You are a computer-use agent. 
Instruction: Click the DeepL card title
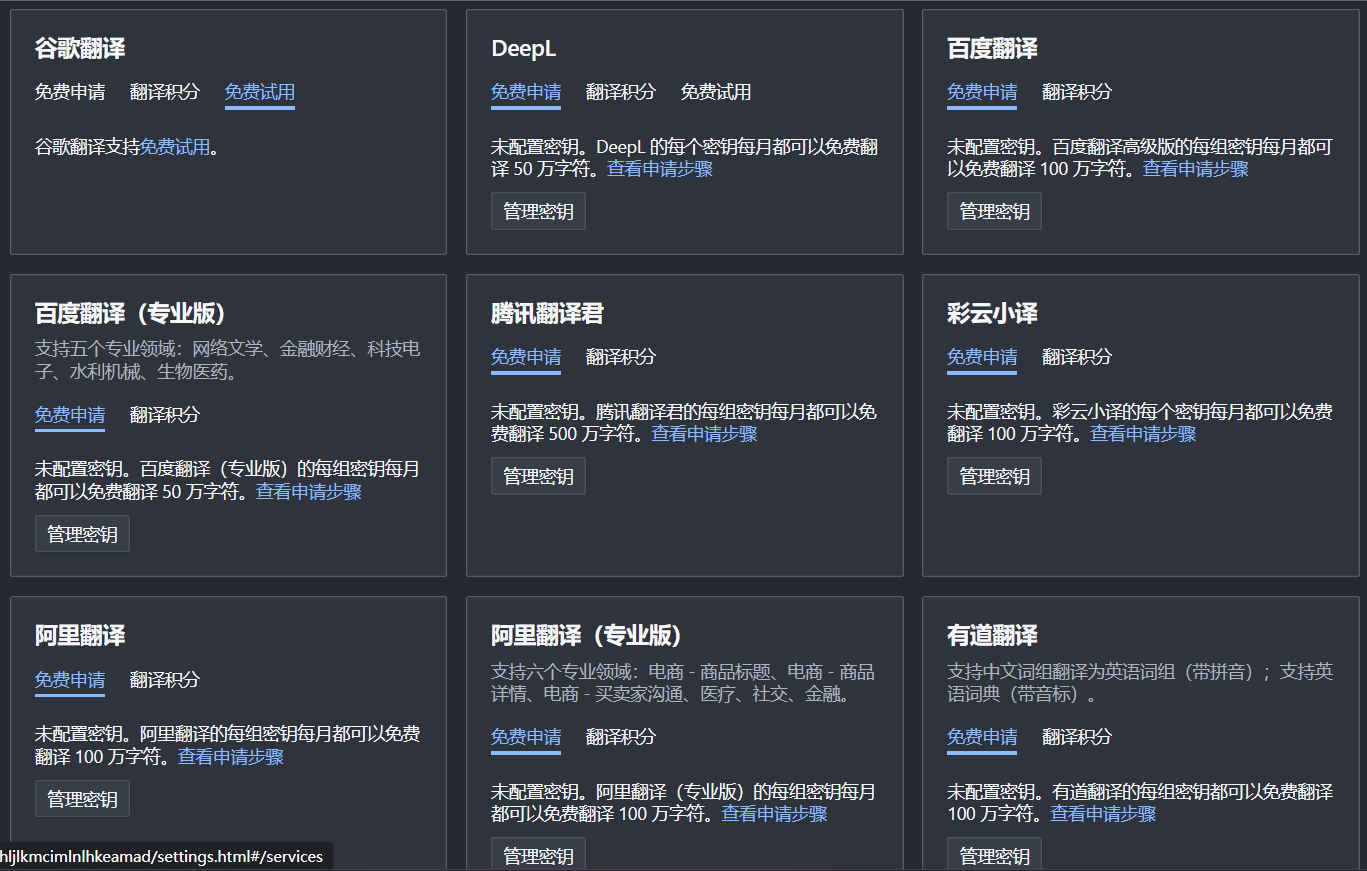click(x=524, y=49)
